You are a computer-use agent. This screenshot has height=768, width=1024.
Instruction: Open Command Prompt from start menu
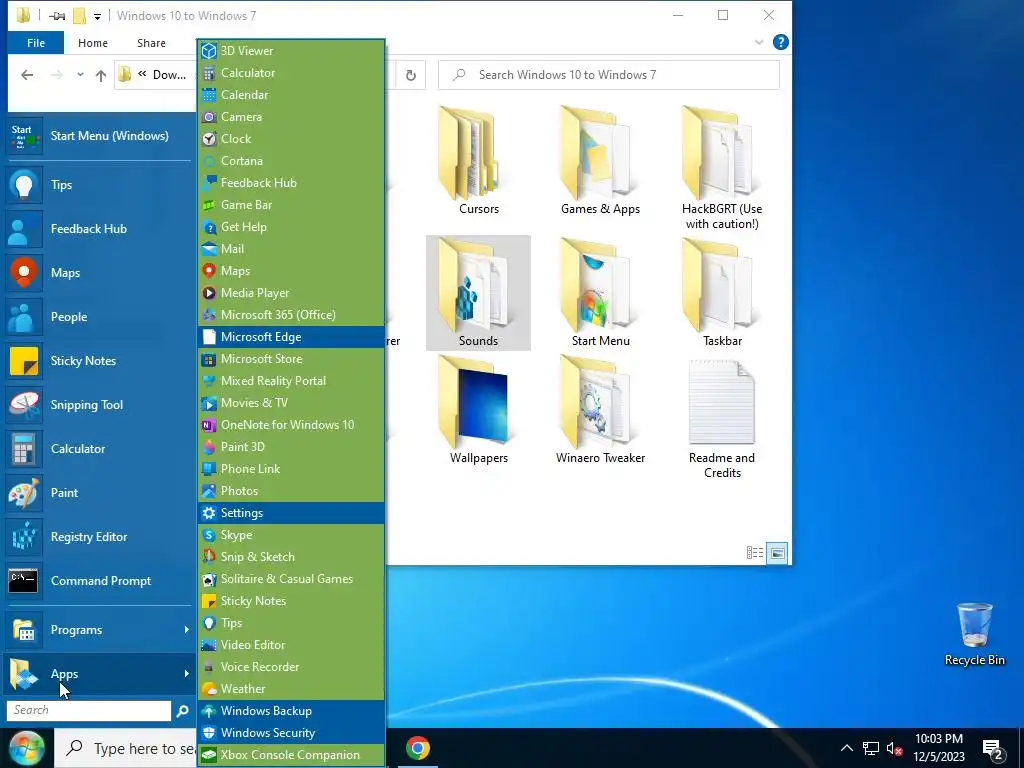[x=100, y=581]
